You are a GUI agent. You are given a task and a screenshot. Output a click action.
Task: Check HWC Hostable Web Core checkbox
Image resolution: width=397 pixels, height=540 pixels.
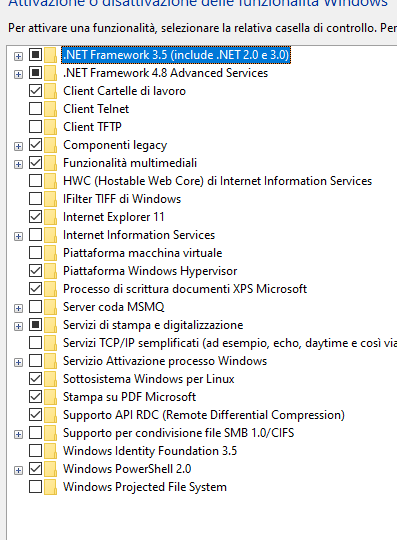pos(35,181)
